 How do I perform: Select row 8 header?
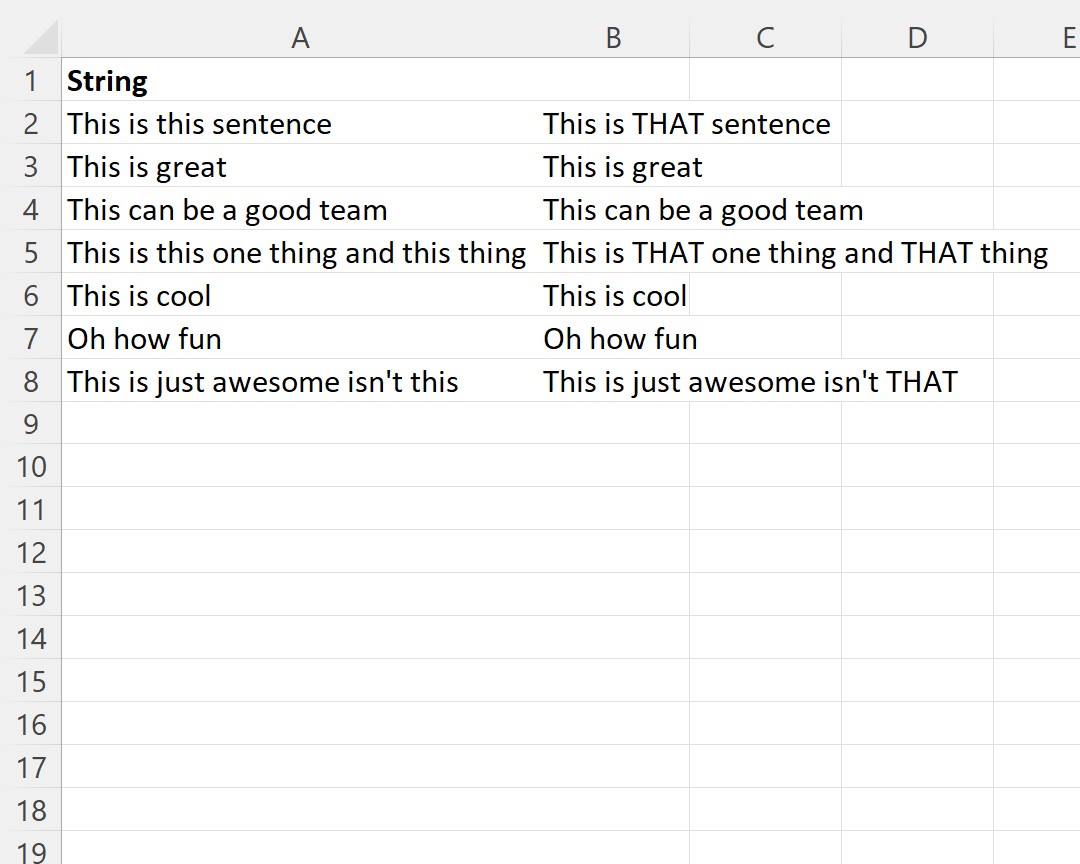31,381
